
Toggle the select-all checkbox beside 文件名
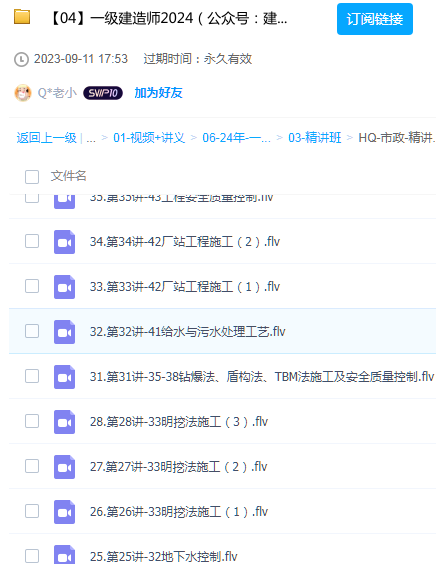[x=32, y=177]
